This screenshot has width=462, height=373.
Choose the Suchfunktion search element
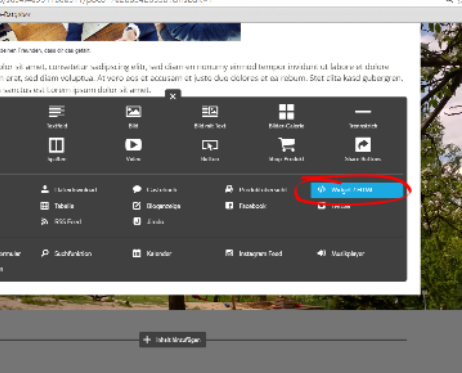pos(66,253)
